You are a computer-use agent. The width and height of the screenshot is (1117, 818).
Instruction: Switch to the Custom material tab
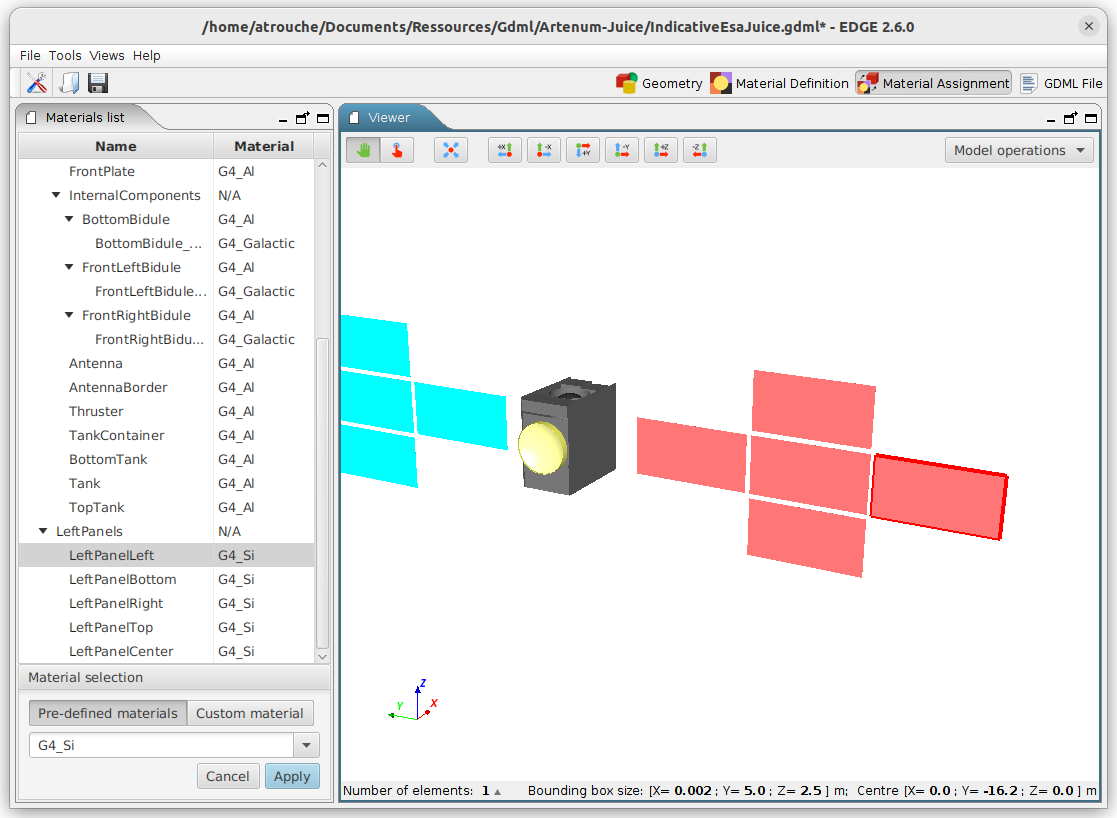tap(249, 713)
